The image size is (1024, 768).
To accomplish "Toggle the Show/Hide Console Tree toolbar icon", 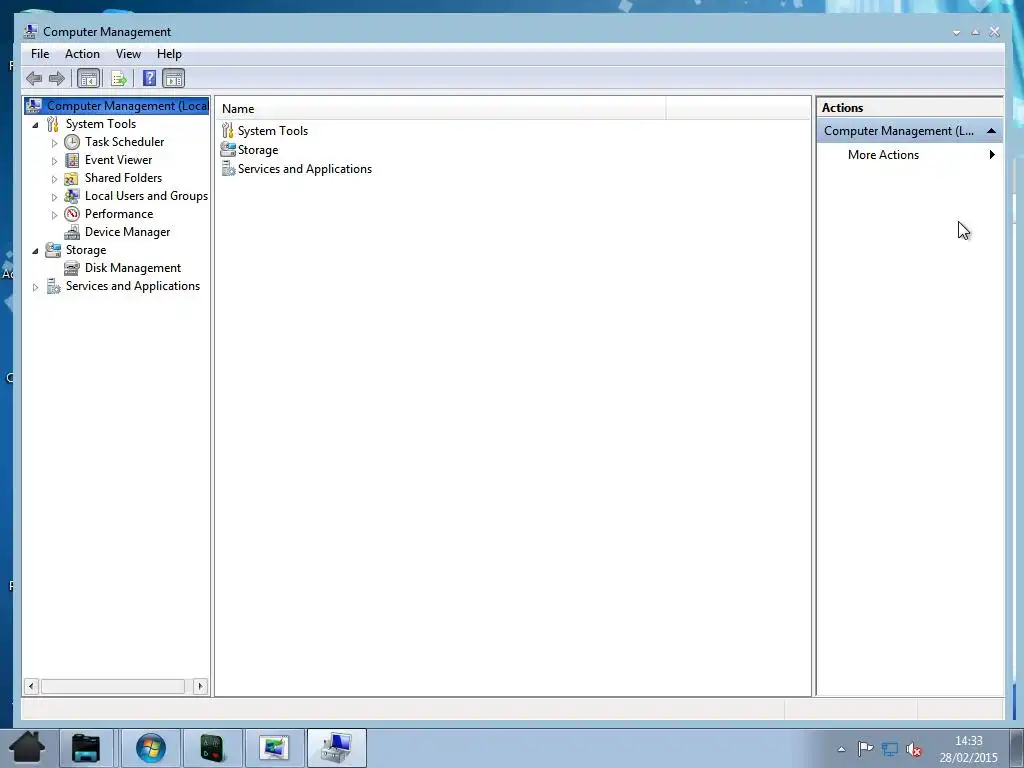I will [x=88, y=79].
